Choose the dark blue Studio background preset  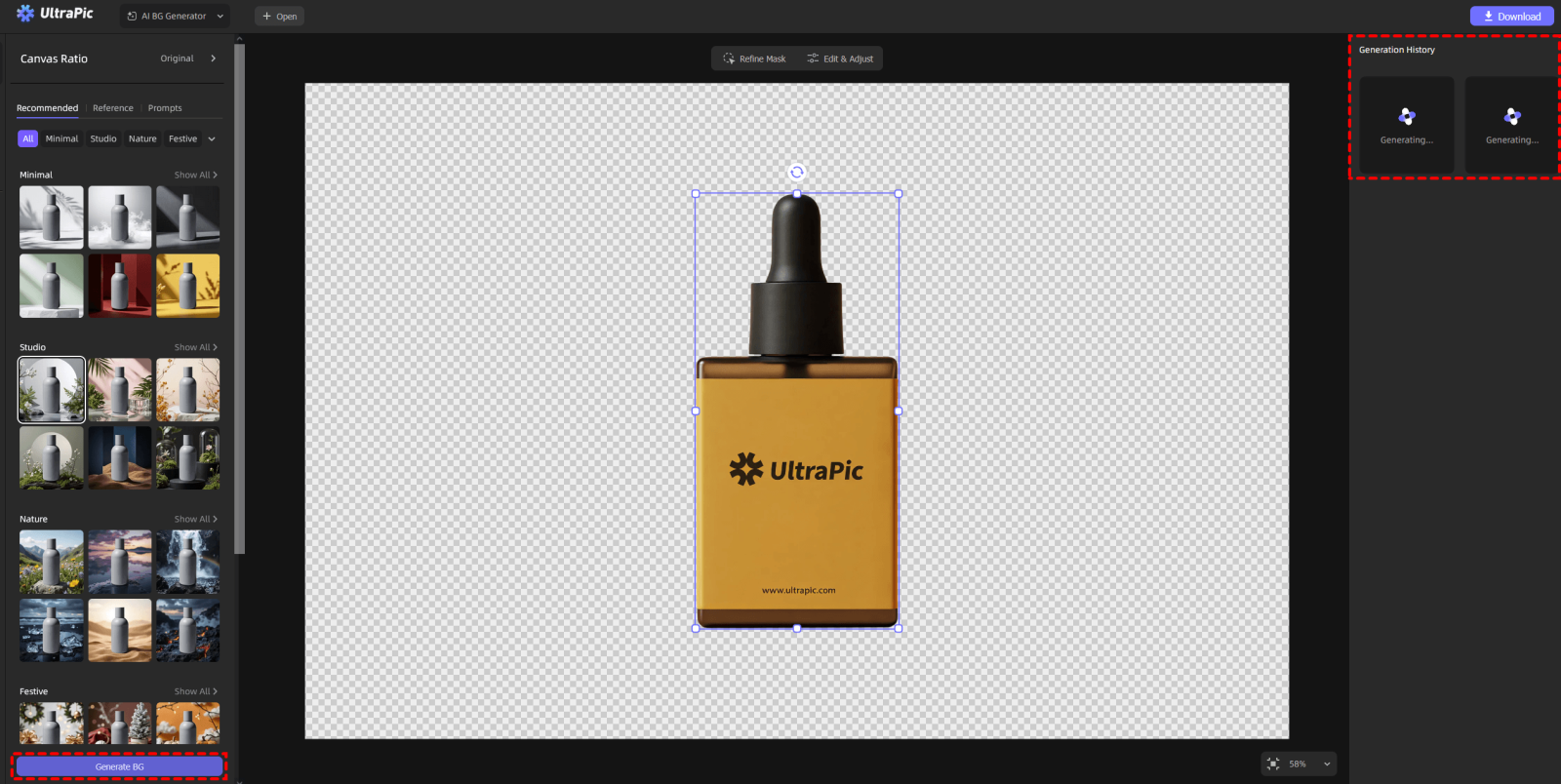120,458
